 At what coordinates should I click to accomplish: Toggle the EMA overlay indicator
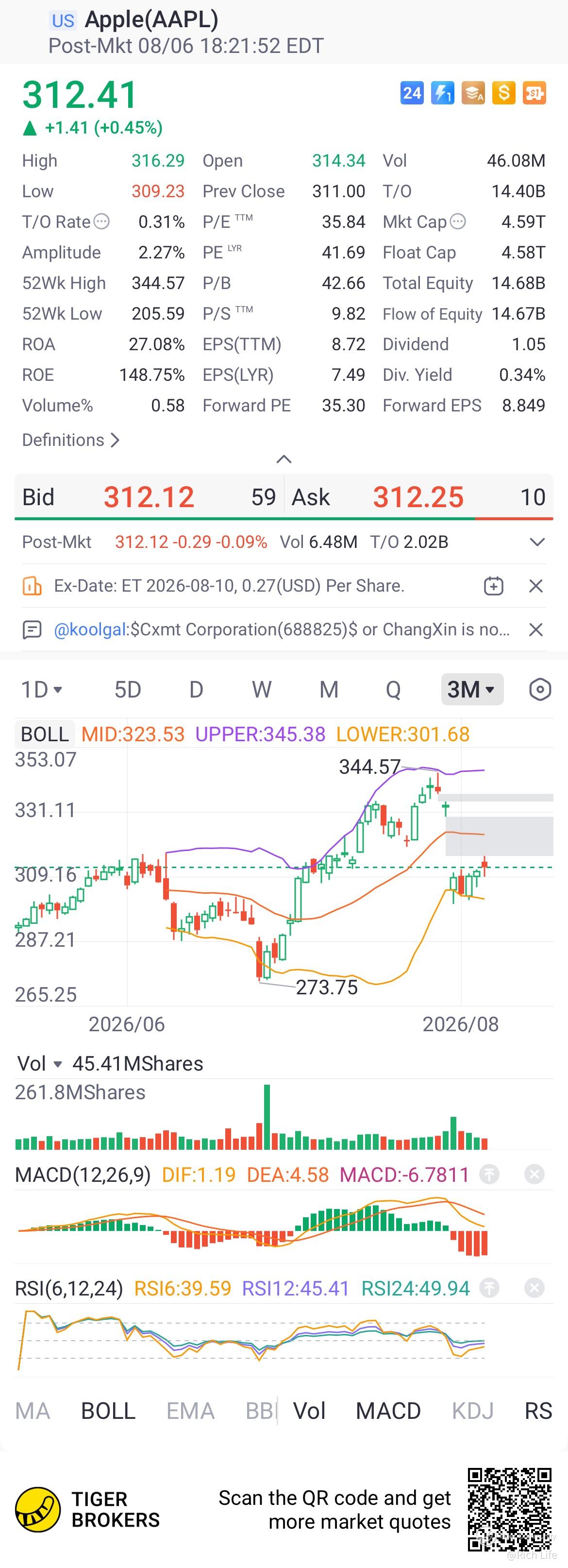190,1411
